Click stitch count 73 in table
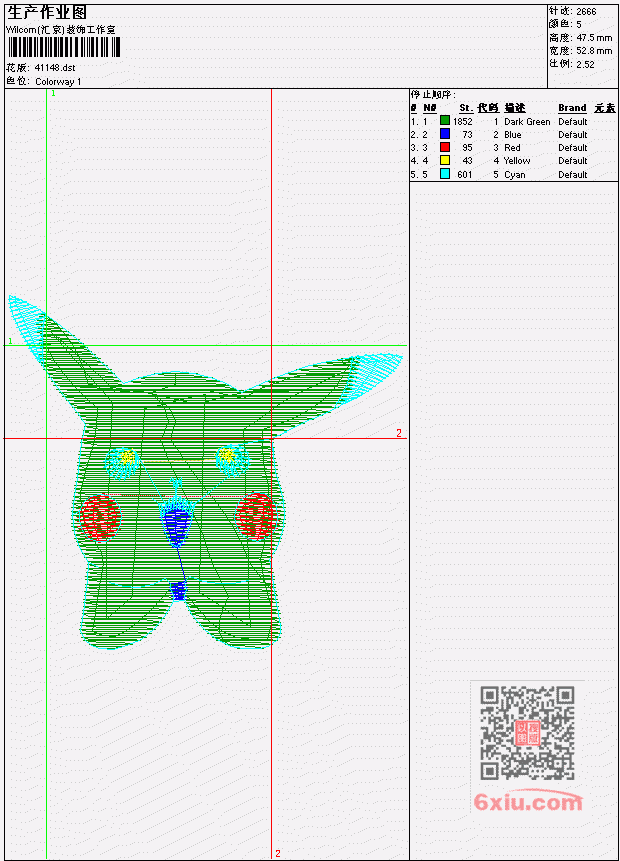 point(467,135)
